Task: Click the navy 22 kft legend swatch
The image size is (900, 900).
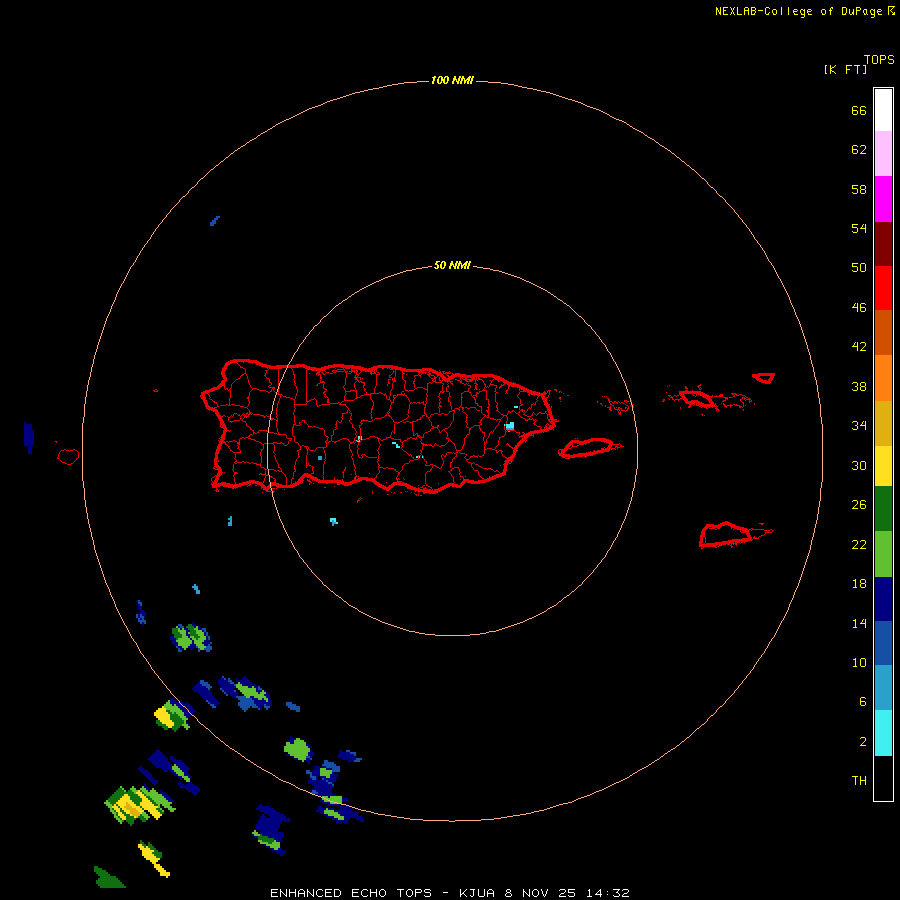Action: click(x=883, y=599)
